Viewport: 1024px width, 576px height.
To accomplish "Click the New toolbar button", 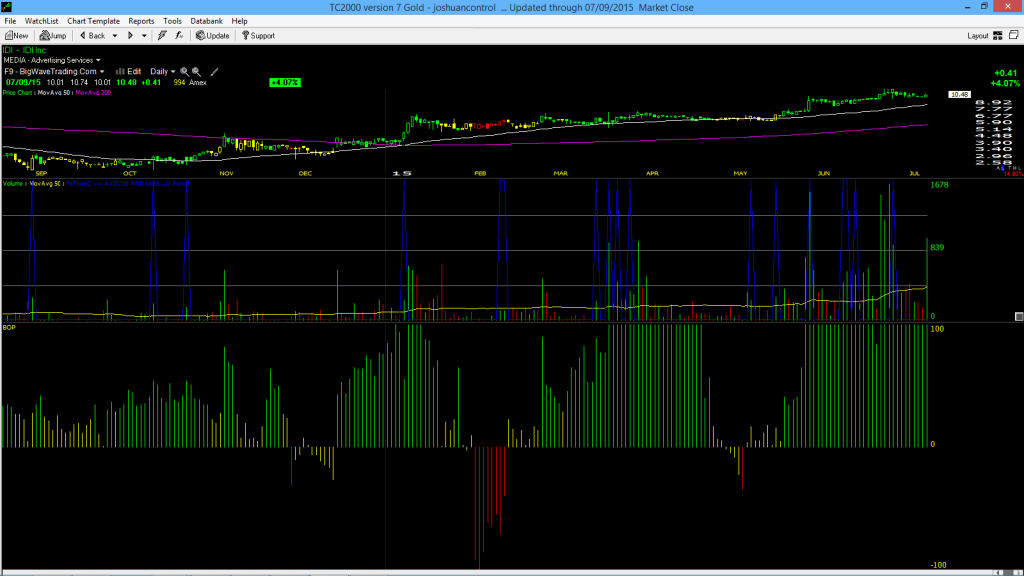I will click(x=16, y=36).
